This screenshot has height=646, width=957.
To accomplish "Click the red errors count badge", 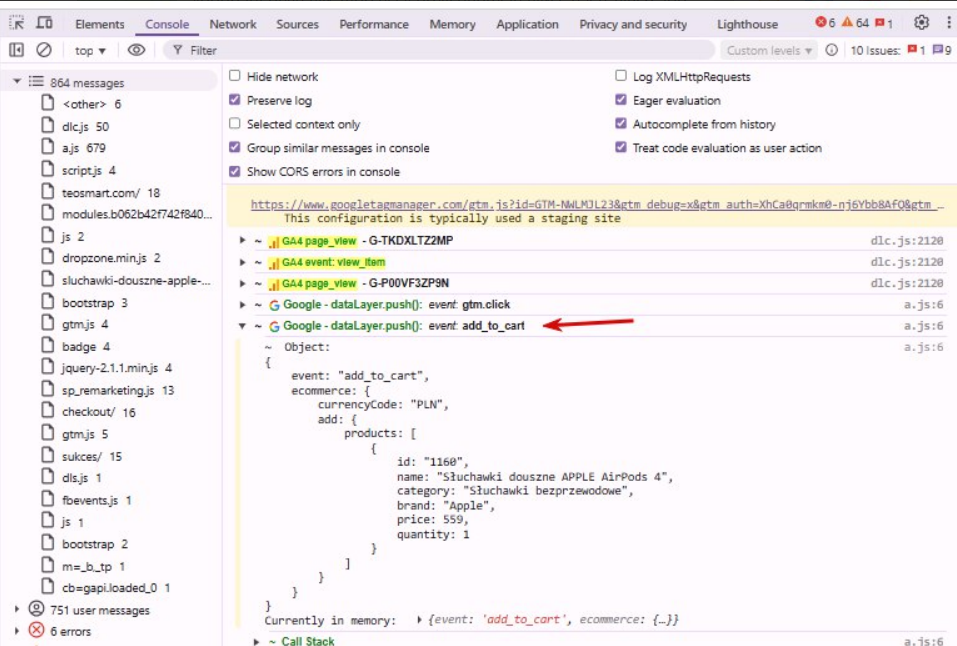I will click(825, 23).
